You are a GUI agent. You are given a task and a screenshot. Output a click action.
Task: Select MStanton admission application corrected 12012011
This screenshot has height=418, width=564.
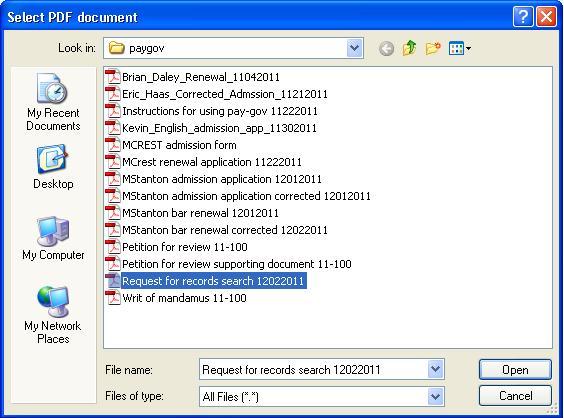pyautogui.click(x=246, y=196)
